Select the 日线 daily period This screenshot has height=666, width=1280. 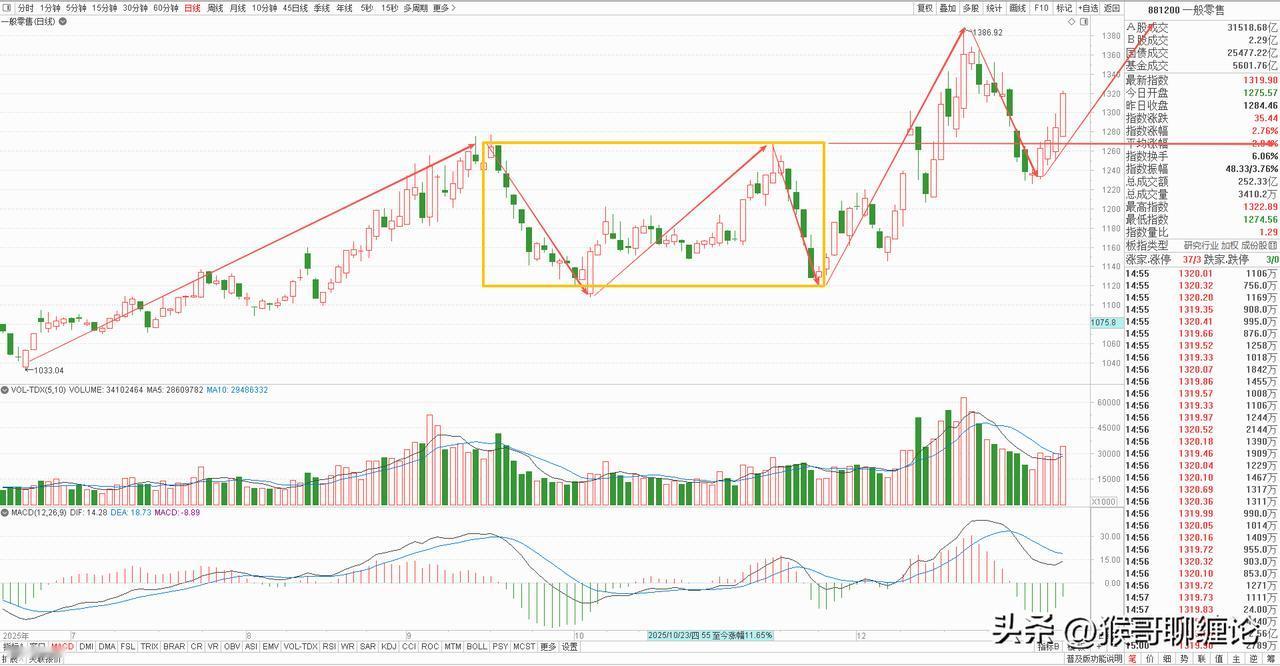[192, 8]
